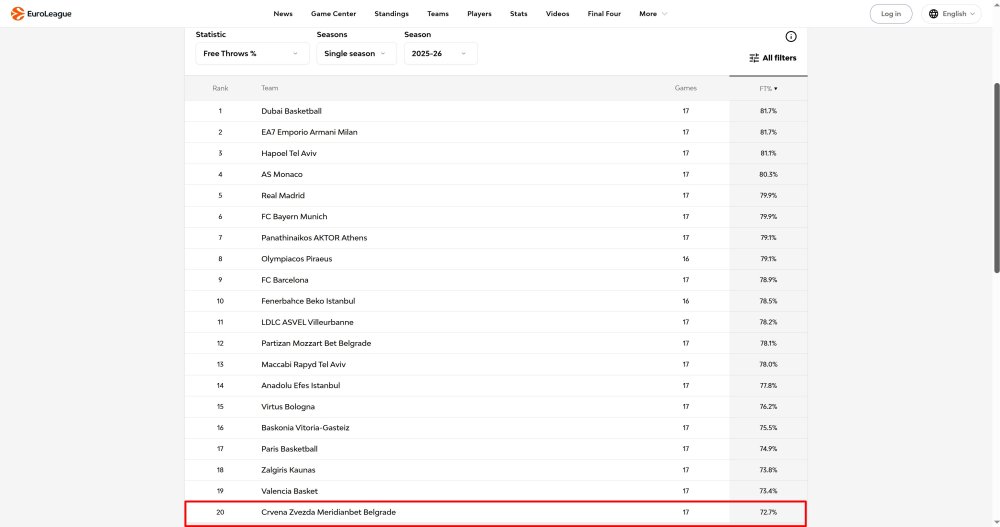Click Valencia Basket

tap(289, 491)
